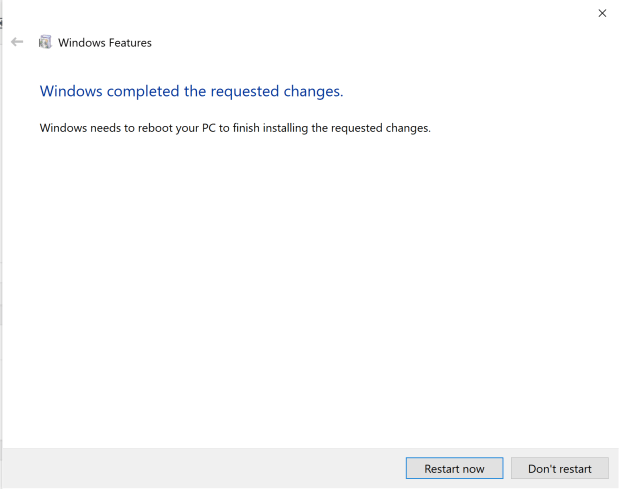Choose the Don't restart button

tap(559, 468)
